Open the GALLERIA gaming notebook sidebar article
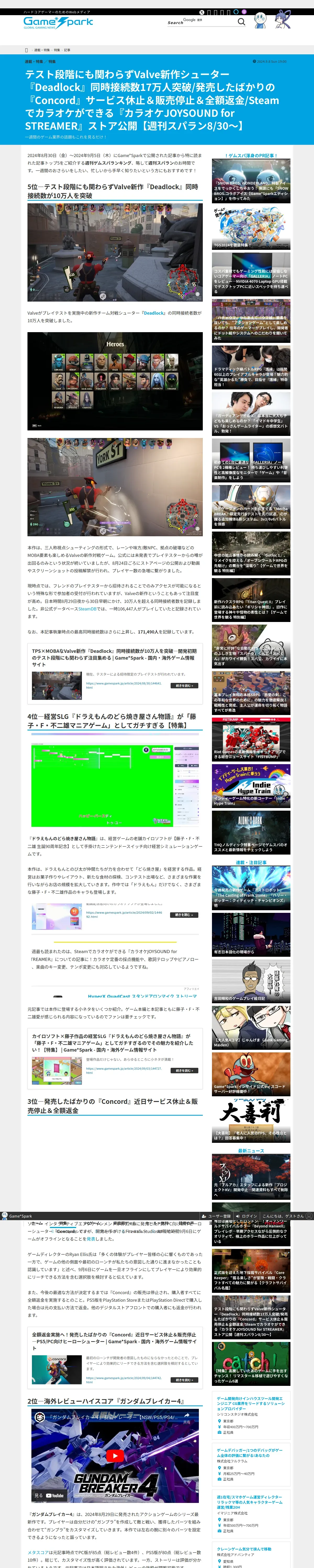 pyautogui.click(x=251, y=274)
